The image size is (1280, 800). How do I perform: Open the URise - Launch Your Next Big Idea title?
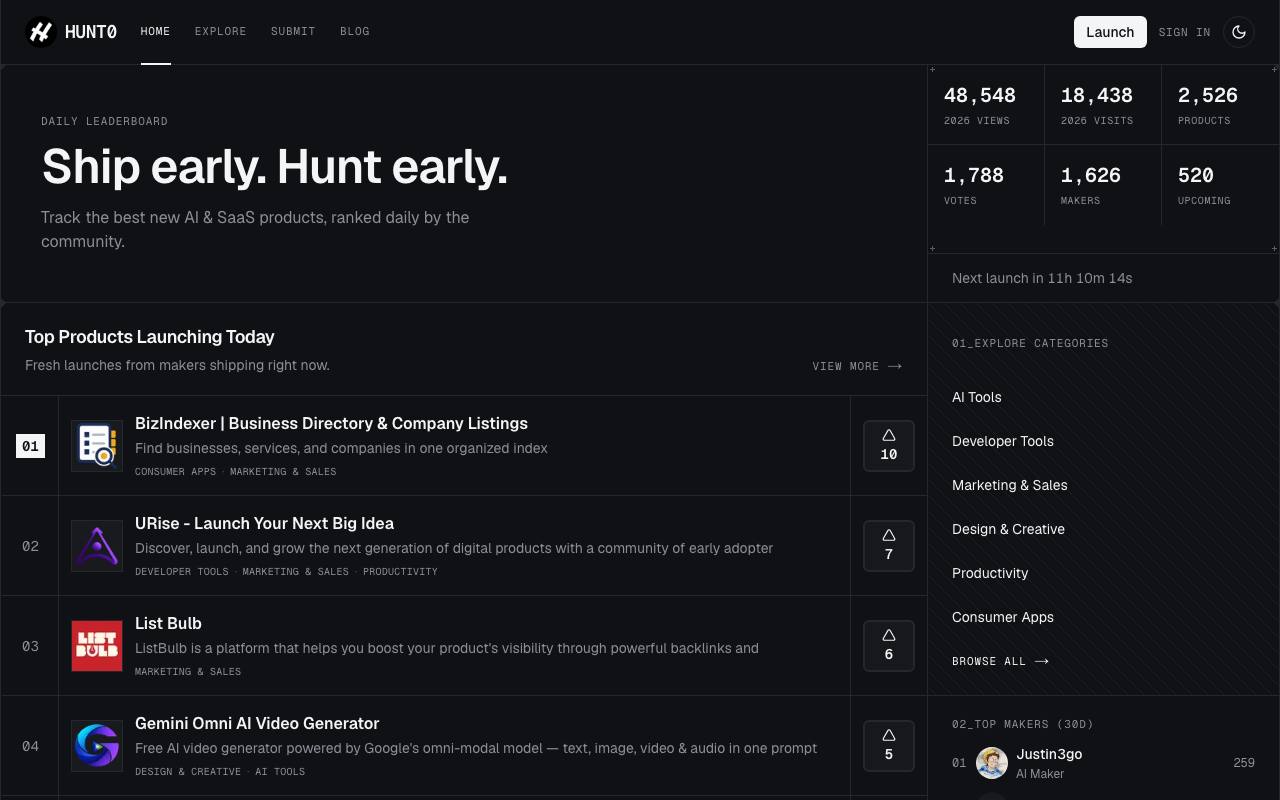264,523
